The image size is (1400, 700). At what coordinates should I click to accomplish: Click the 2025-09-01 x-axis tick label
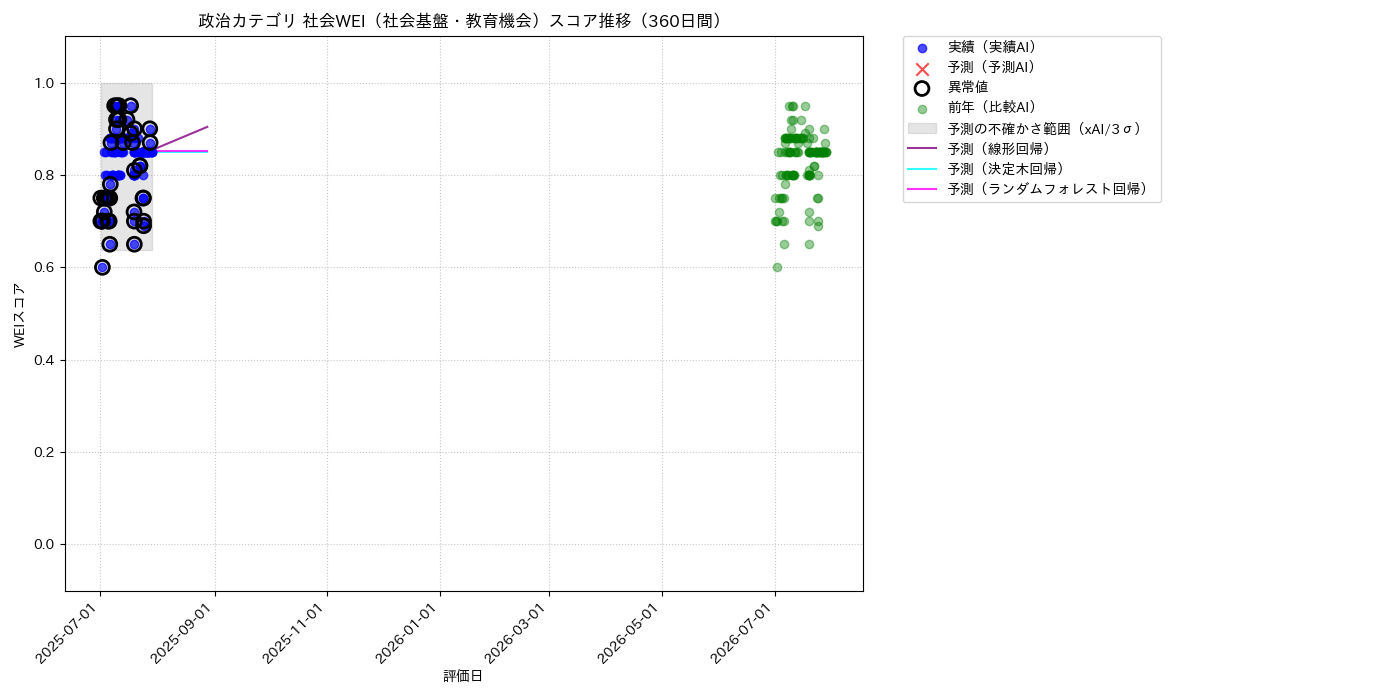click(x=188, y=635)
